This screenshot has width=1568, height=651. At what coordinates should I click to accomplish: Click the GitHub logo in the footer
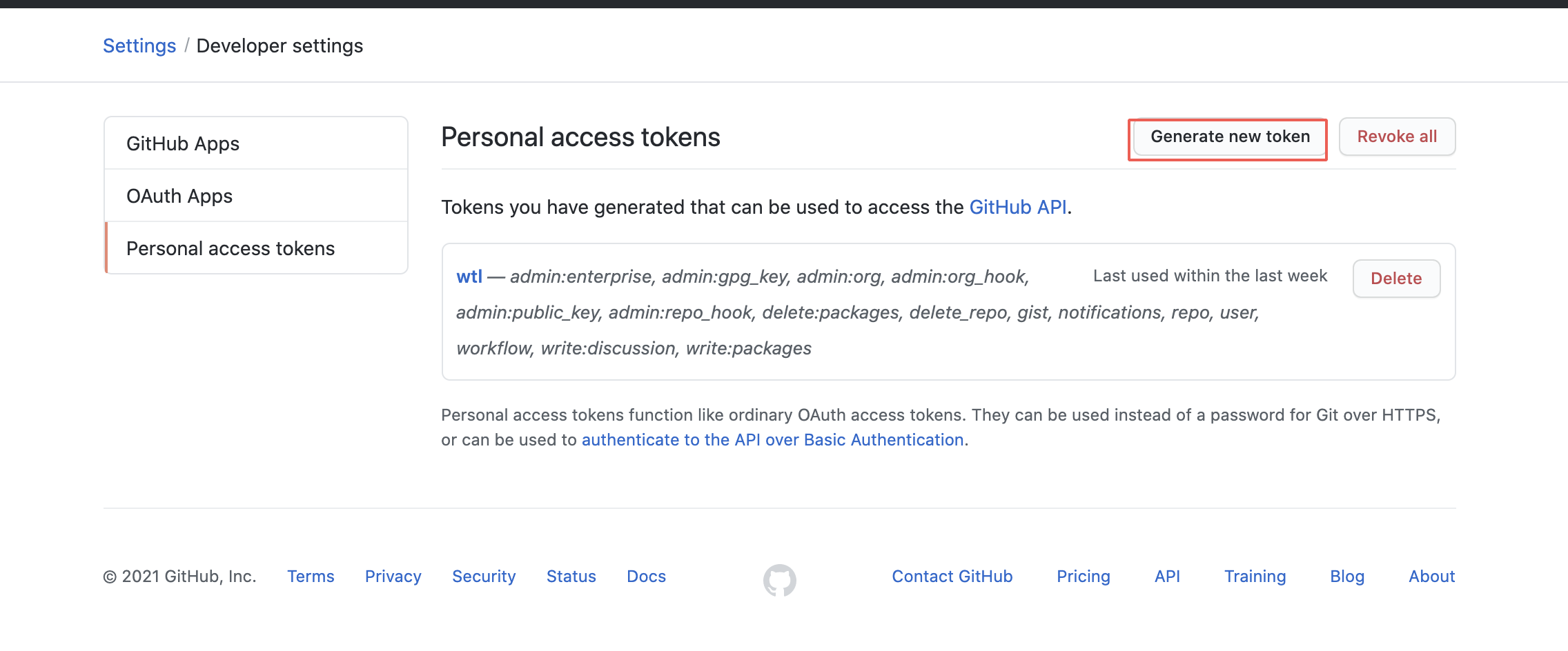pos(779,579)
